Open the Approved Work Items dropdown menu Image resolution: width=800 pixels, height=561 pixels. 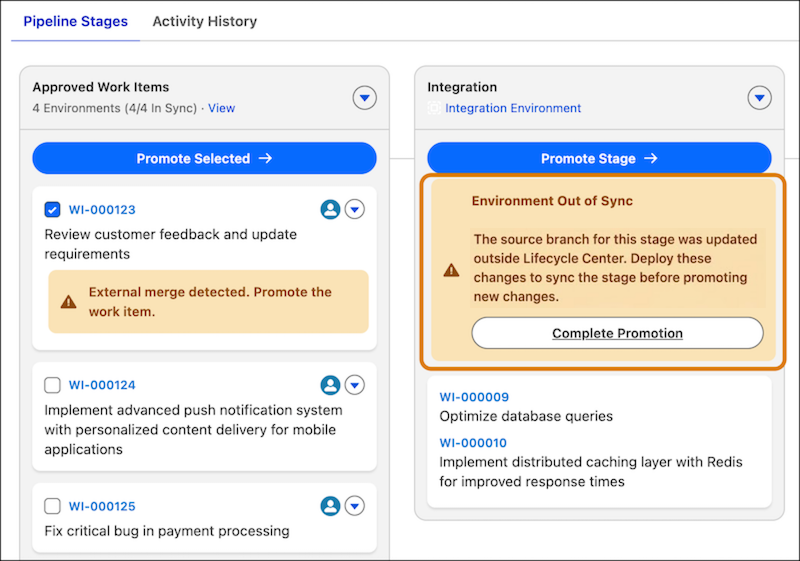[x=364, y=97]
